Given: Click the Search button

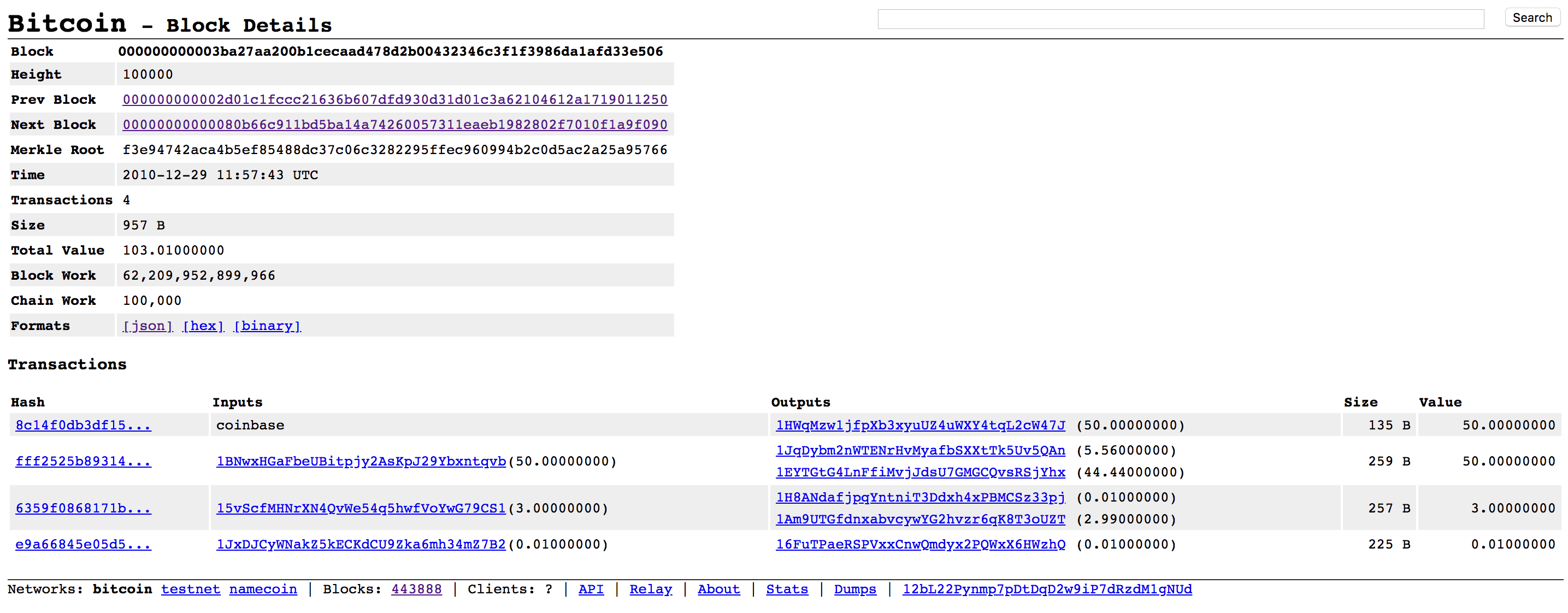Looking at the screenshot, I should pyautogui.click(x=1531, y=17).
